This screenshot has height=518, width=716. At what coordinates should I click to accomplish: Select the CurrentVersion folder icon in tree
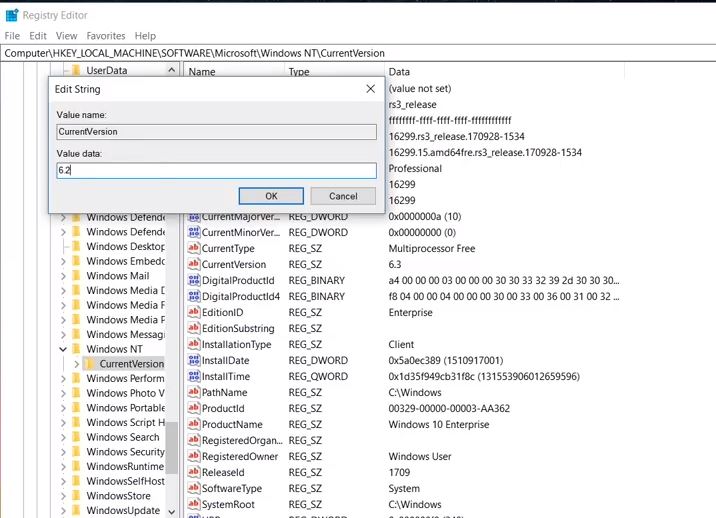pos(89,364)
